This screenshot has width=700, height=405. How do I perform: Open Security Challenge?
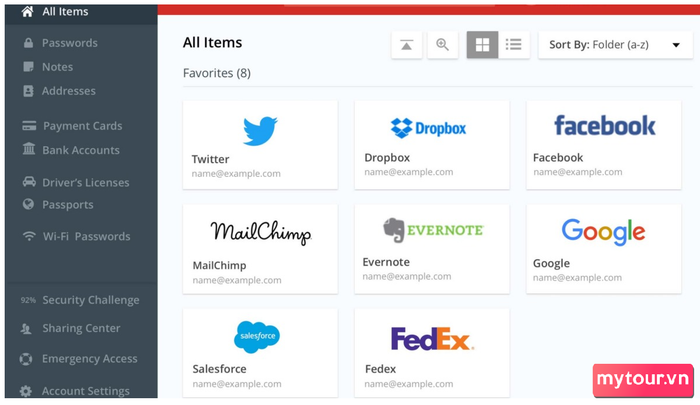click(x=81, y=300)
